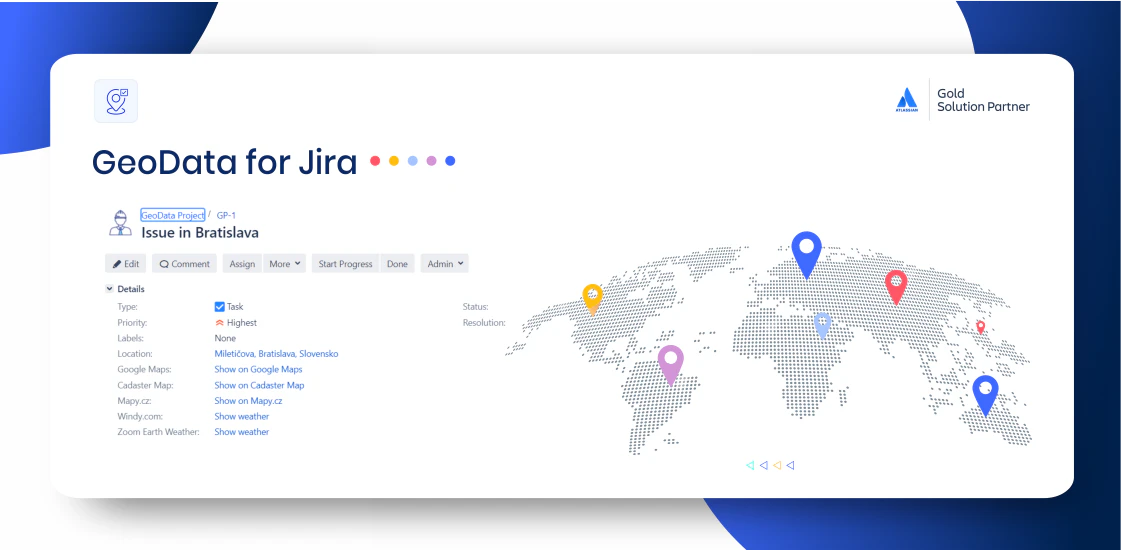This screenshot has height=550, width=1121.
Task: Click the teal triangle arrow below the map
Action: point(750,465)
